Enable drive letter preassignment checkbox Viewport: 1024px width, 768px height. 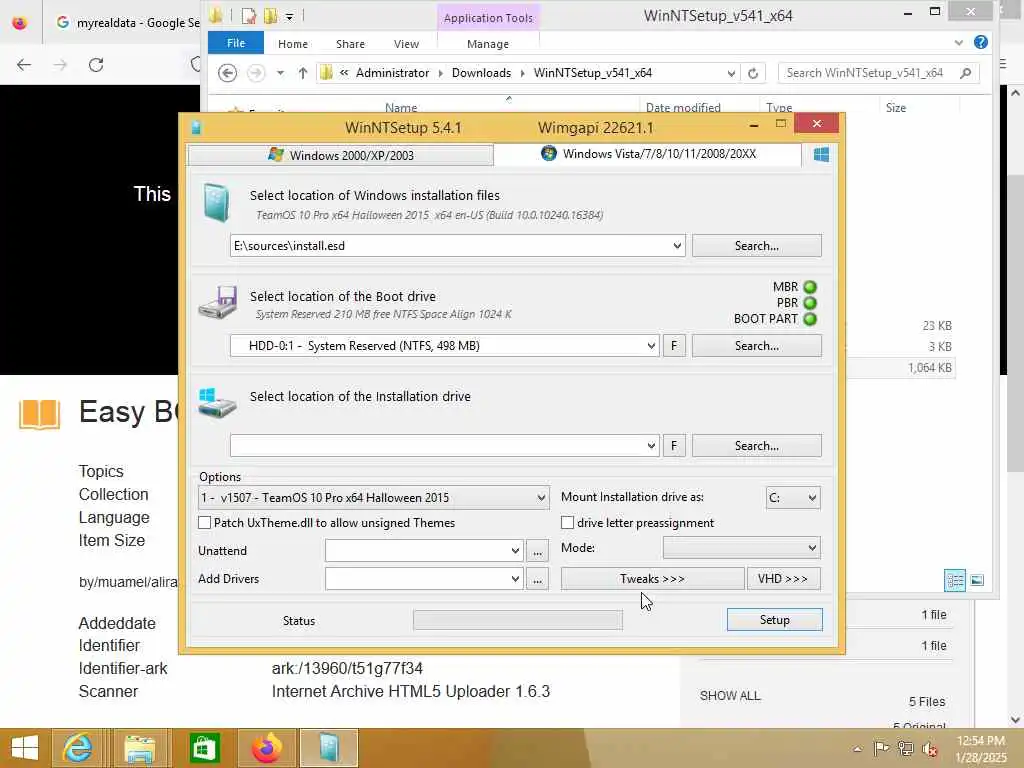click(x=568, y=522)
